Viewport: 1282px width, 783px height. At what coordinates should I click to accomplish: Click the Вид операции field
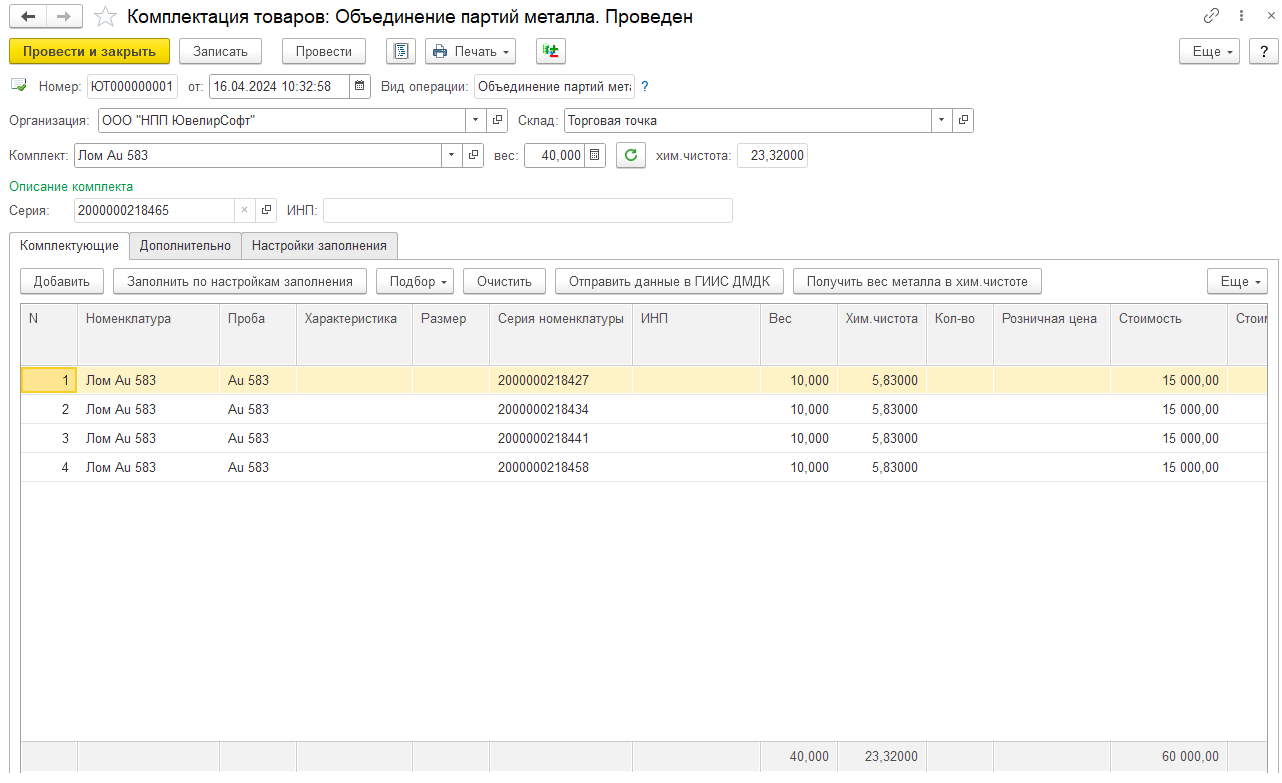coord(554,86)
